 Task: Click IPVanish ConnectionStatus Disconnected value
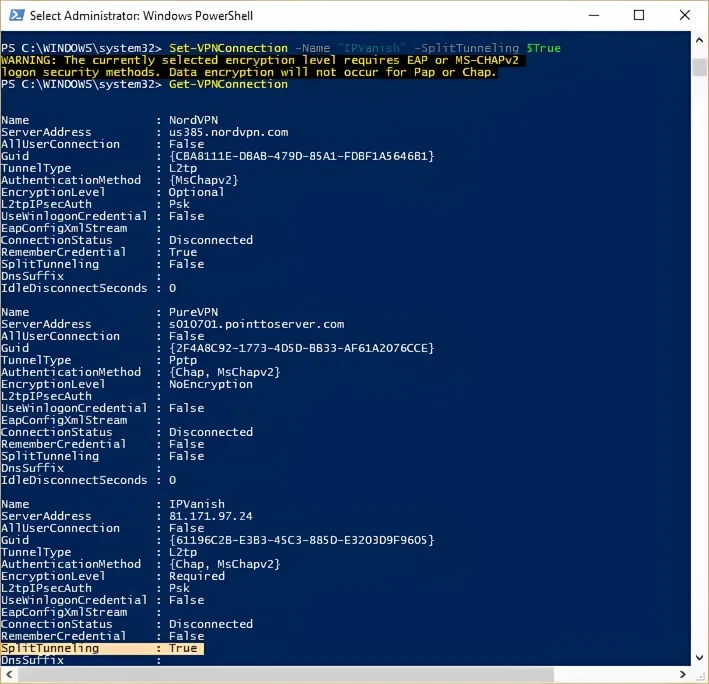point(211,624)
